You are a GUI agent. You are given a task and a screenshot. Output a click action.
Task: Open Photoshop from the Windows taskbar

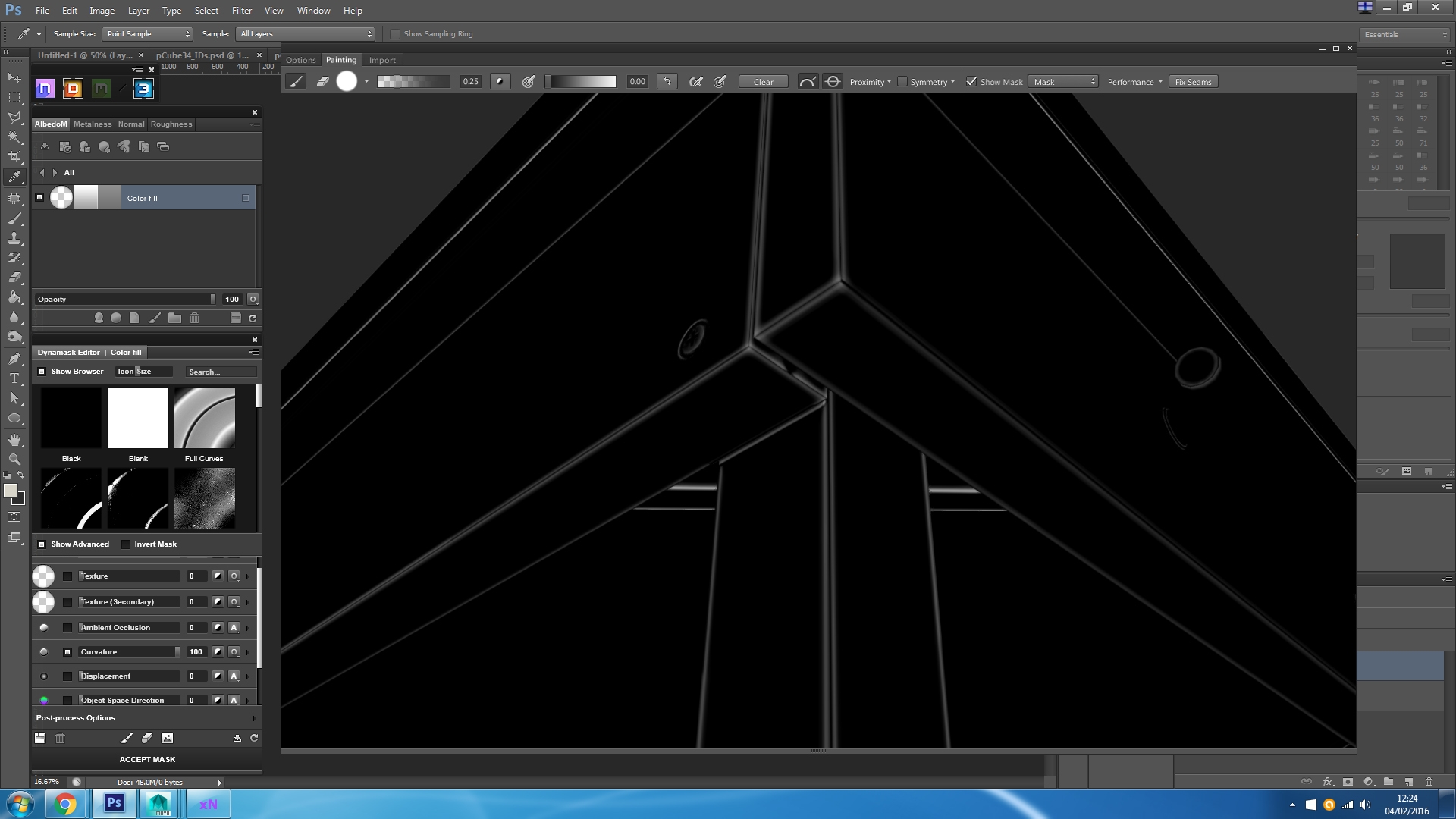pos(115,803)
